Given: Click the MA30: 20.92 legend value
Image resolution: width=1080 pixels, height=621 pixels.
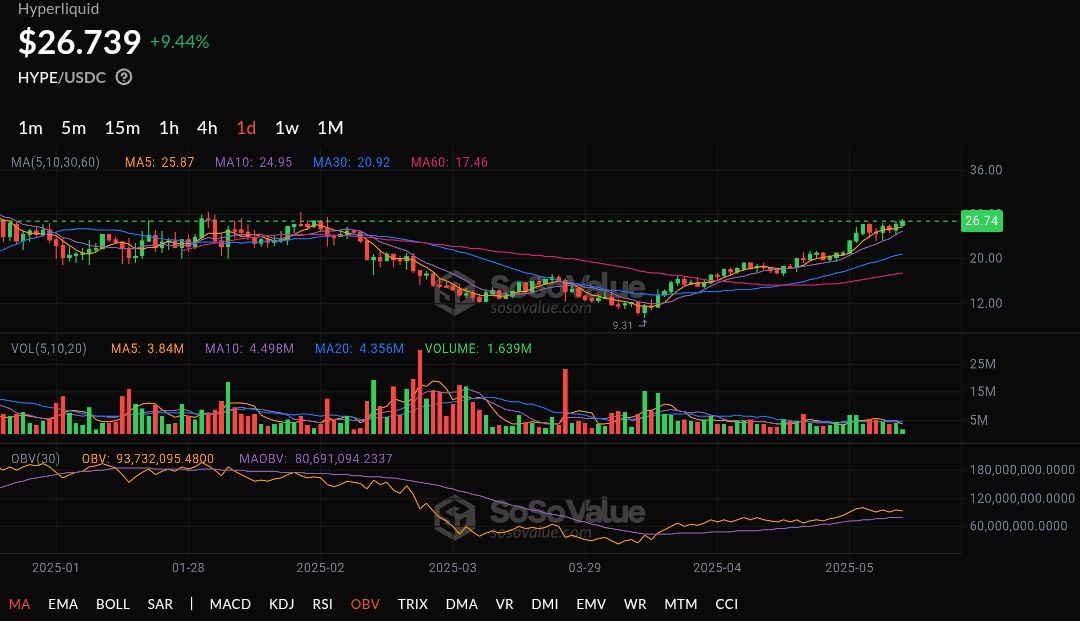Looking at the screenshot, I should (x=351, y=162).
